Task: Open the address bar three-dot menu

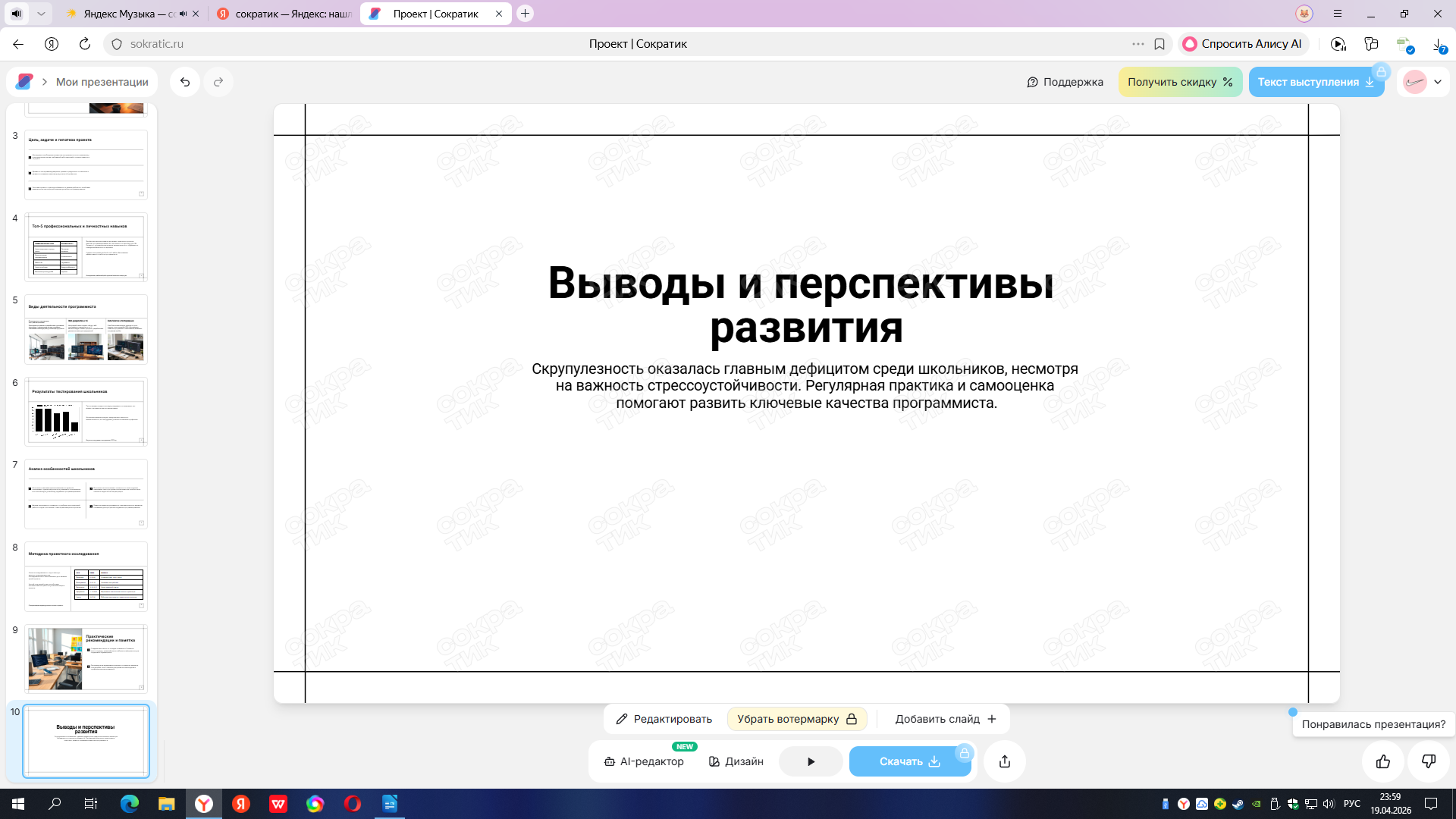Action: (1138, 44)
